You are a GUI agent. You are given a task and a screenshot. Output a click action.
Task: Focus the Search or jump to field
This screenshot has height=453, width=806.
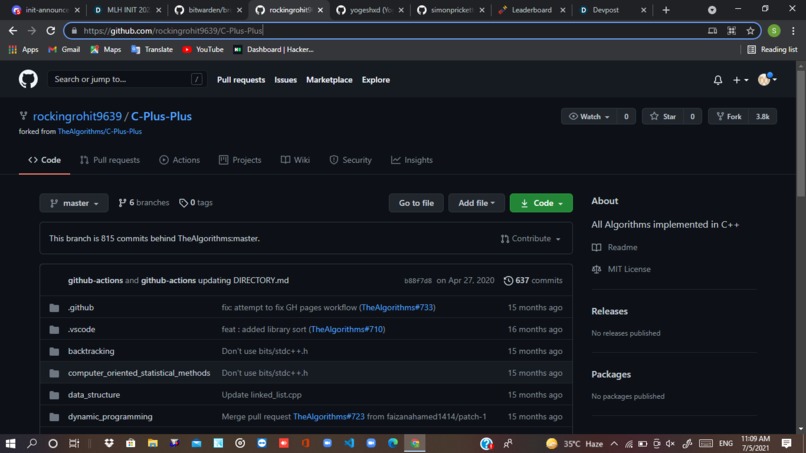127,79
